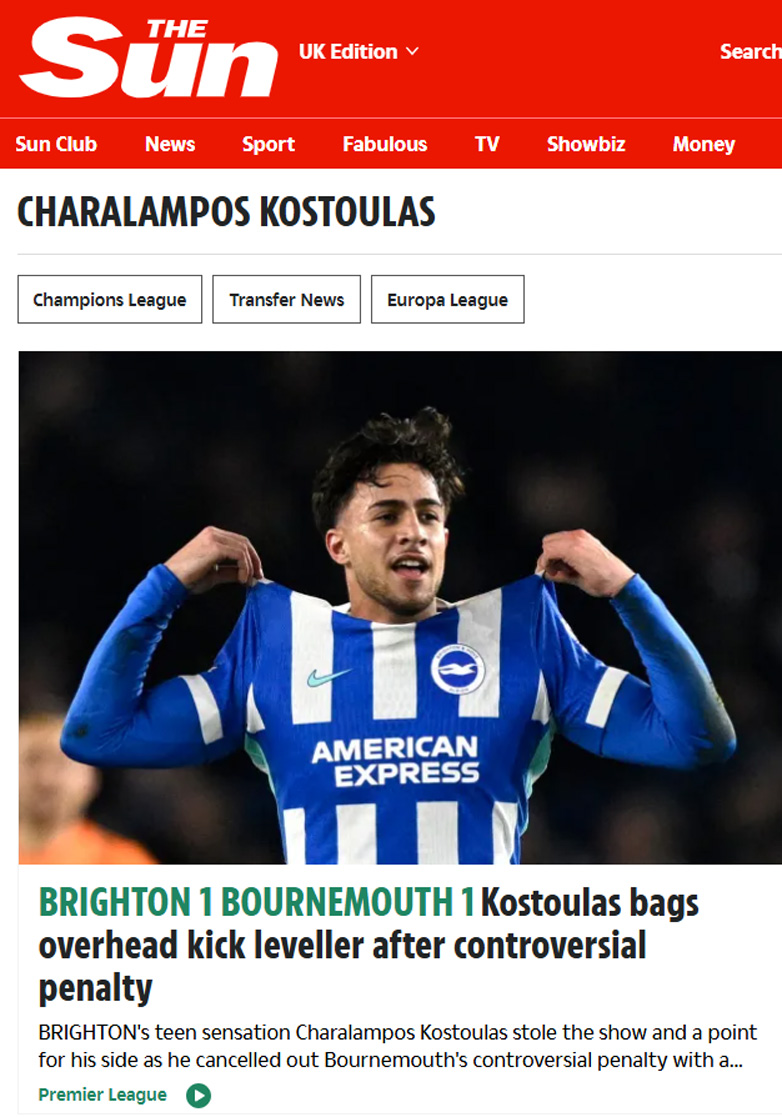
Task: Open the Kostoulas celebration photo
Action: (400, 608)
